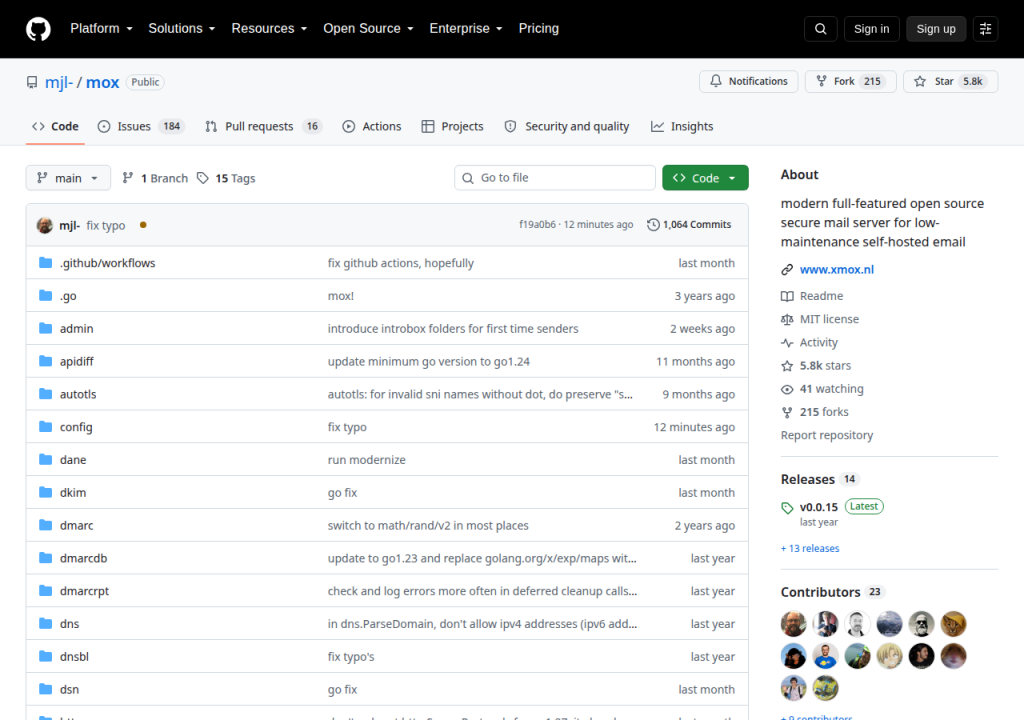This screenshot has width=1024, height=720.
Task: Click the branch icon beside 1 Branch
Action: pyautogui.click(x=128, y=178)
